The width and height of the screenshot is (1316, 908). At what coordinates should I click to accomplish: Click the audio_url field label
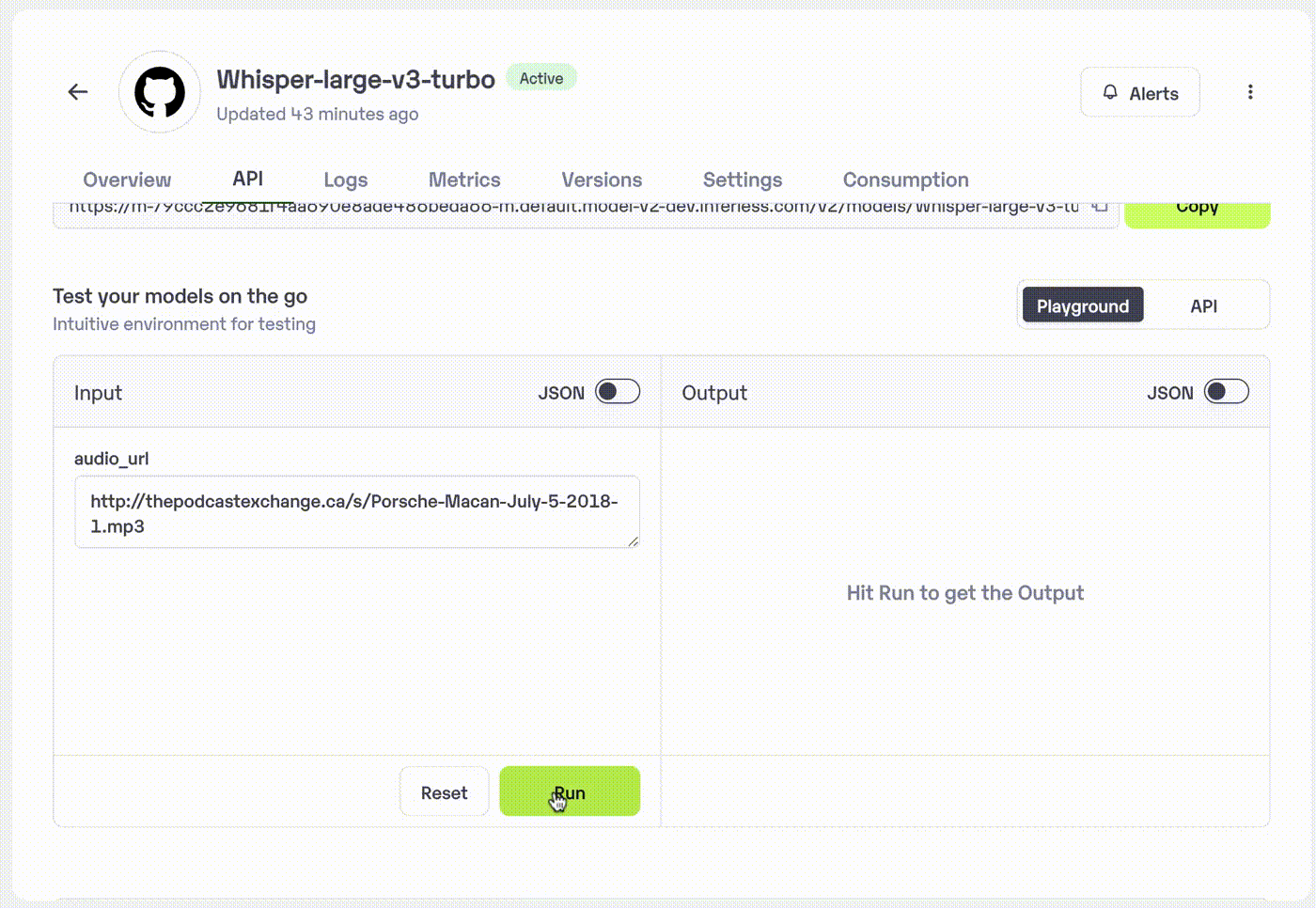(x=112, y=459)
